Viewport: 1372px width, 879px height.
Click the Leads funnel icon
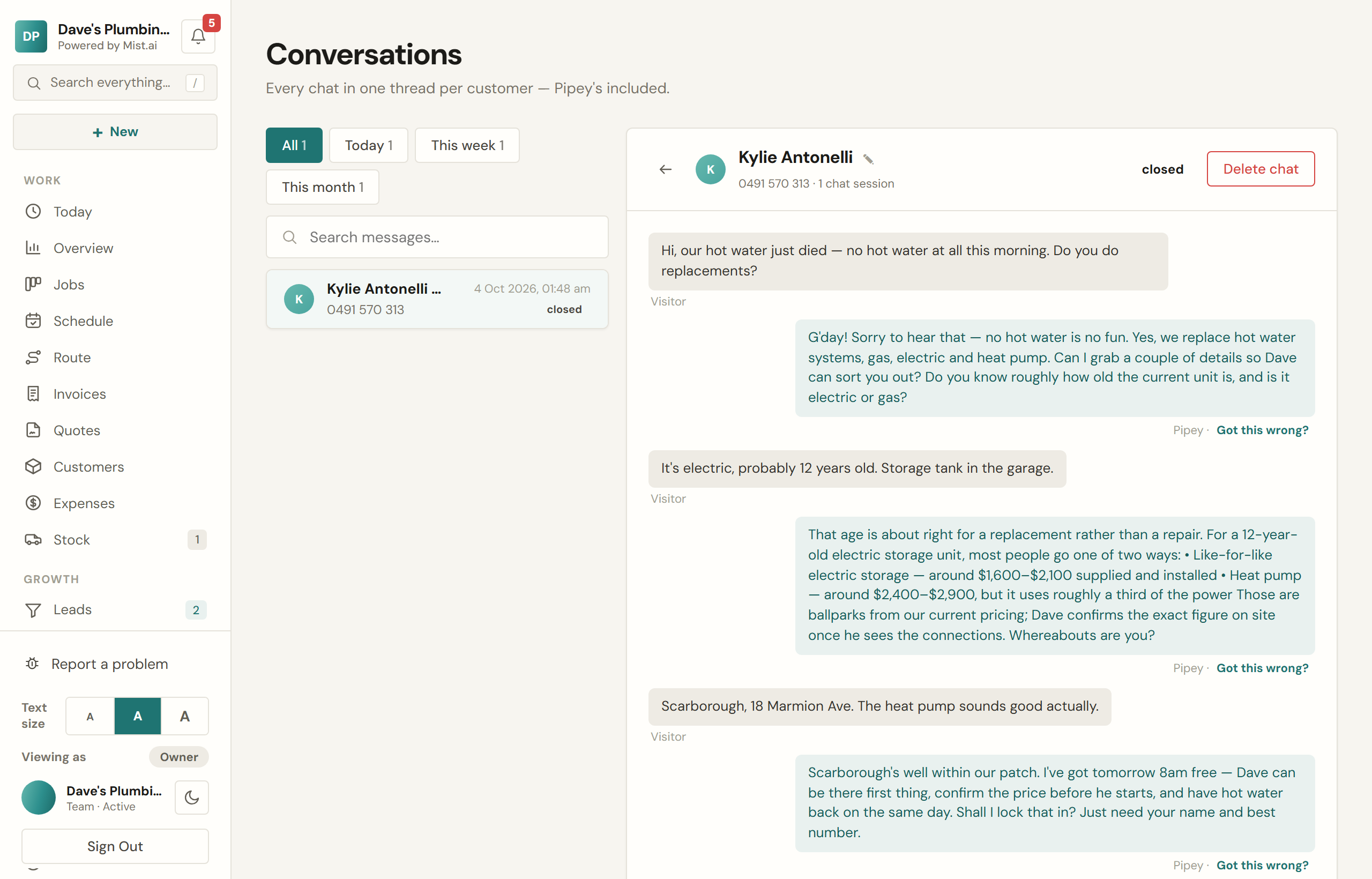coord(33,610)
